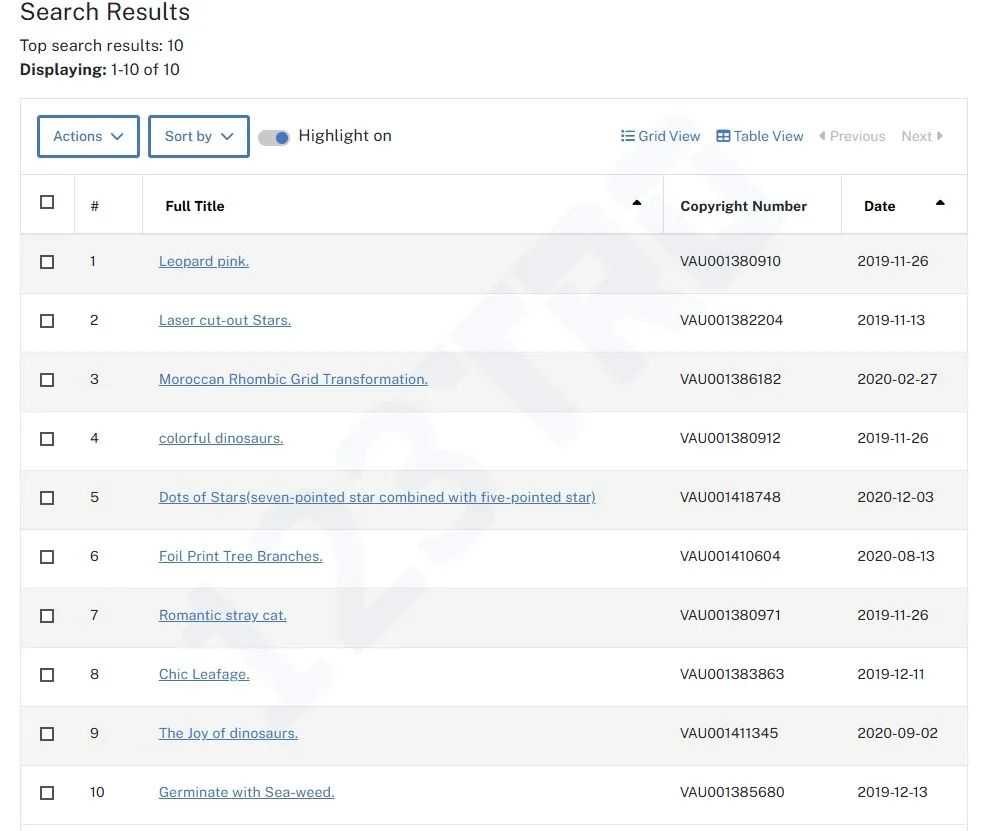Go to the Previous results page

point(852,136)
